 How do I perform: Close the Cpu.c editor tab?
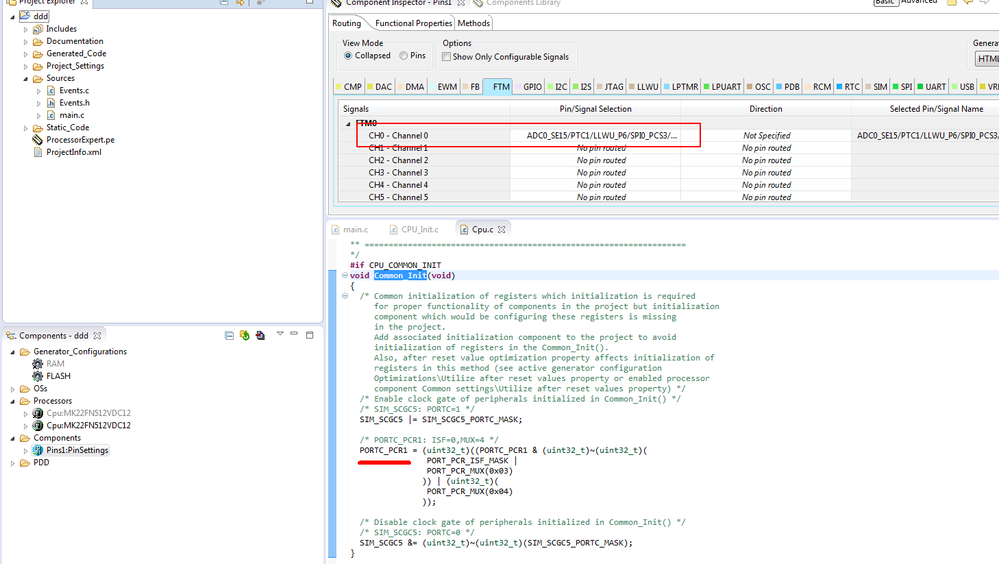tap(501, 229)
